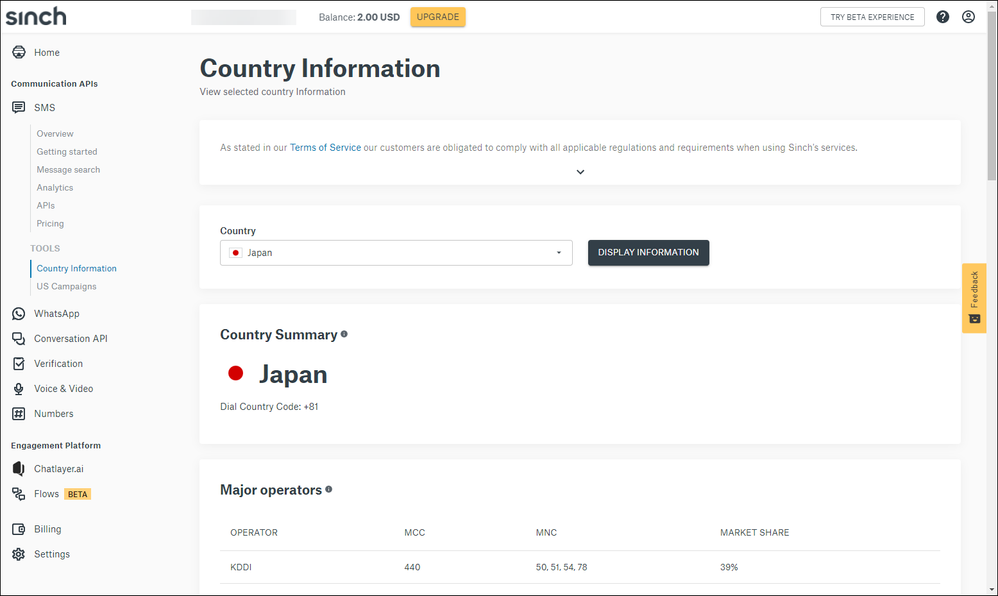Screen dimensions: 998x596
Task: Open US Campaigns in Tools
Action: point(66,287)
